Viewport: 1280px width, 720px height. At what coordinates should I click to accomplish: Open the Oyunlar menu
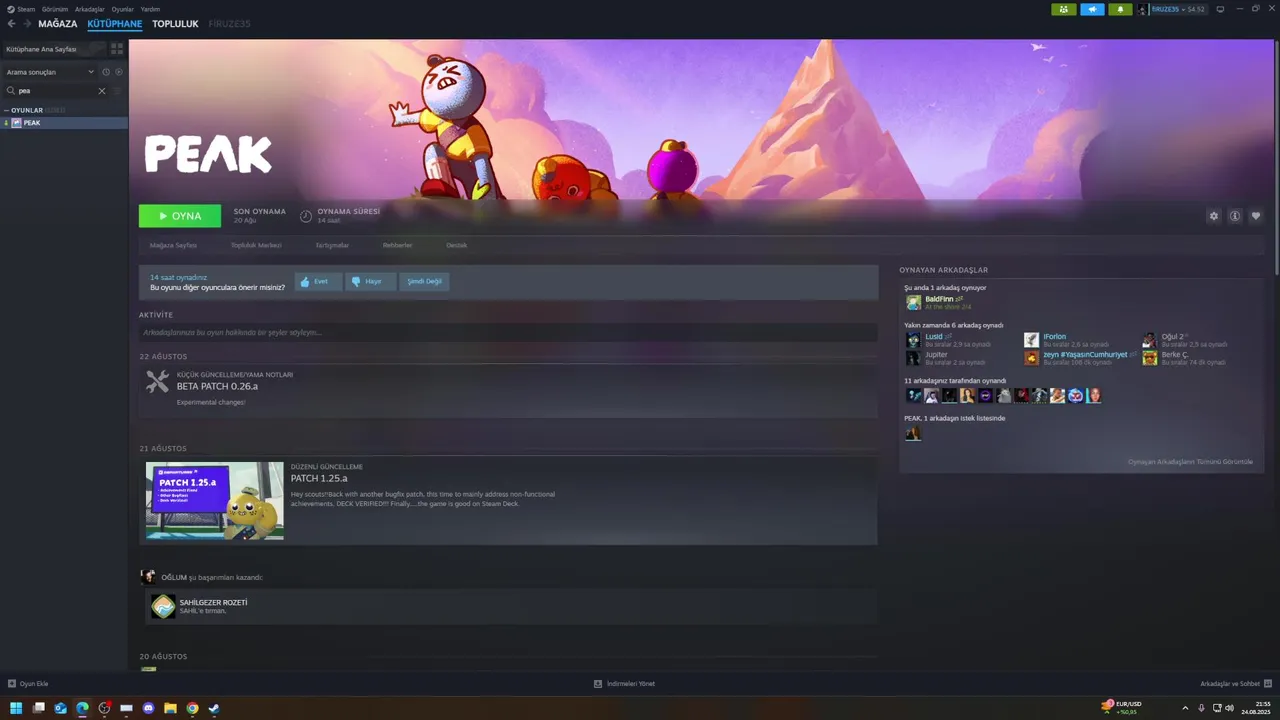[x=122, y=9]
